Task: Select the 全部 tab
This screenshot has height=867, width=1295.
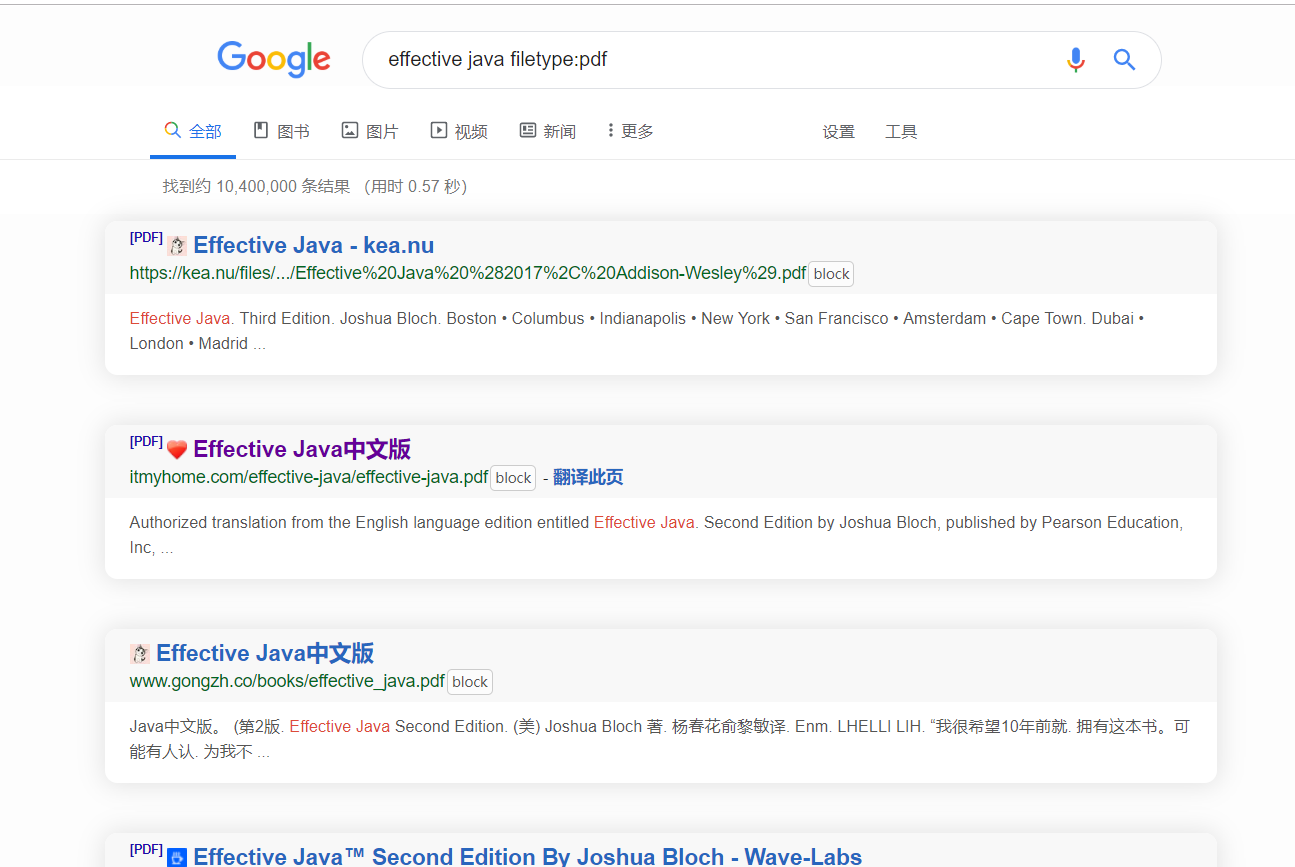Action: click(193, 131)
